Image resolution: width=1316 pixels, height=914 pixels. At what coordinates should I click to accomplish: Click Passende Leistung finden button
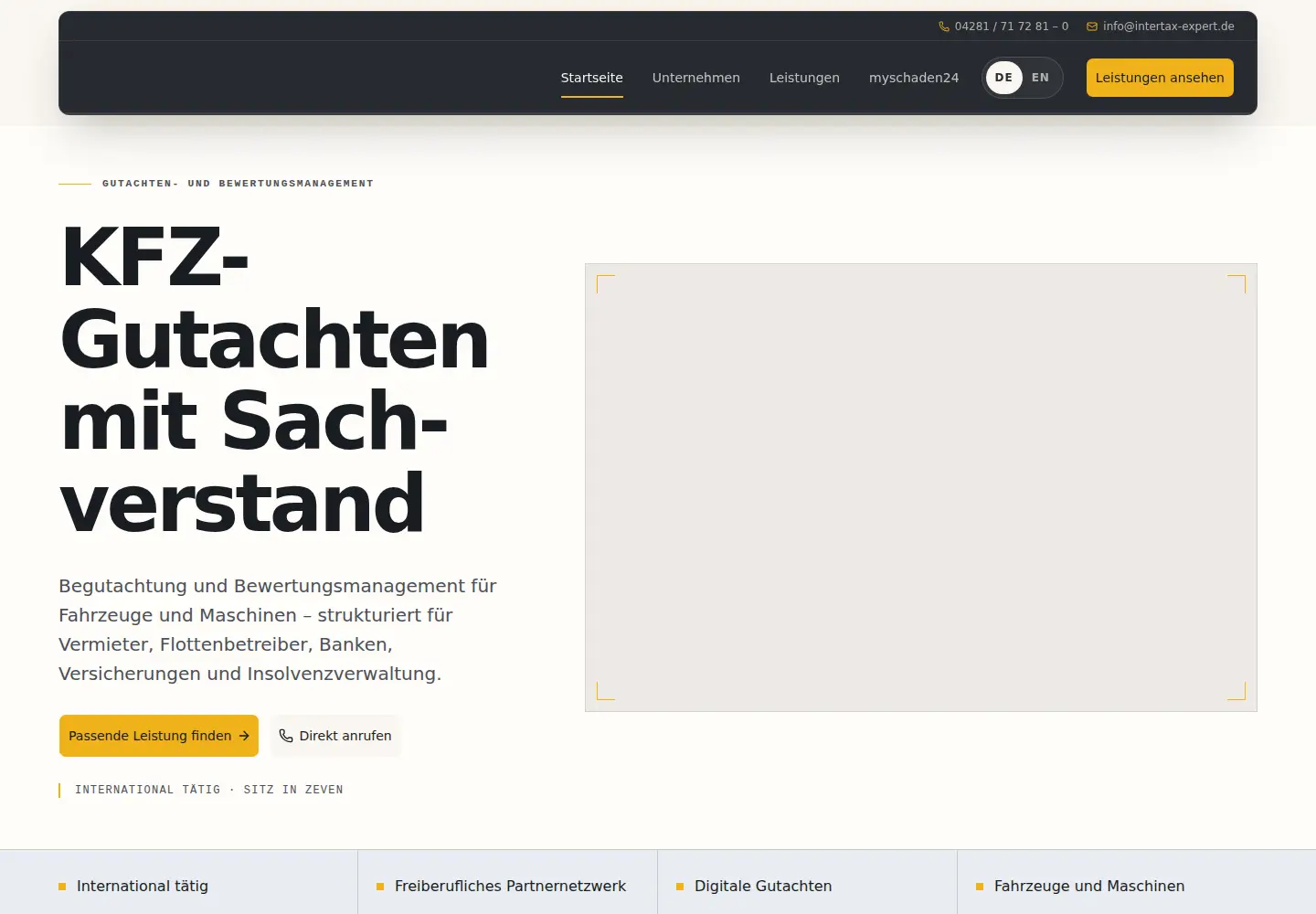pyautogui.click(x=159, y=736)
